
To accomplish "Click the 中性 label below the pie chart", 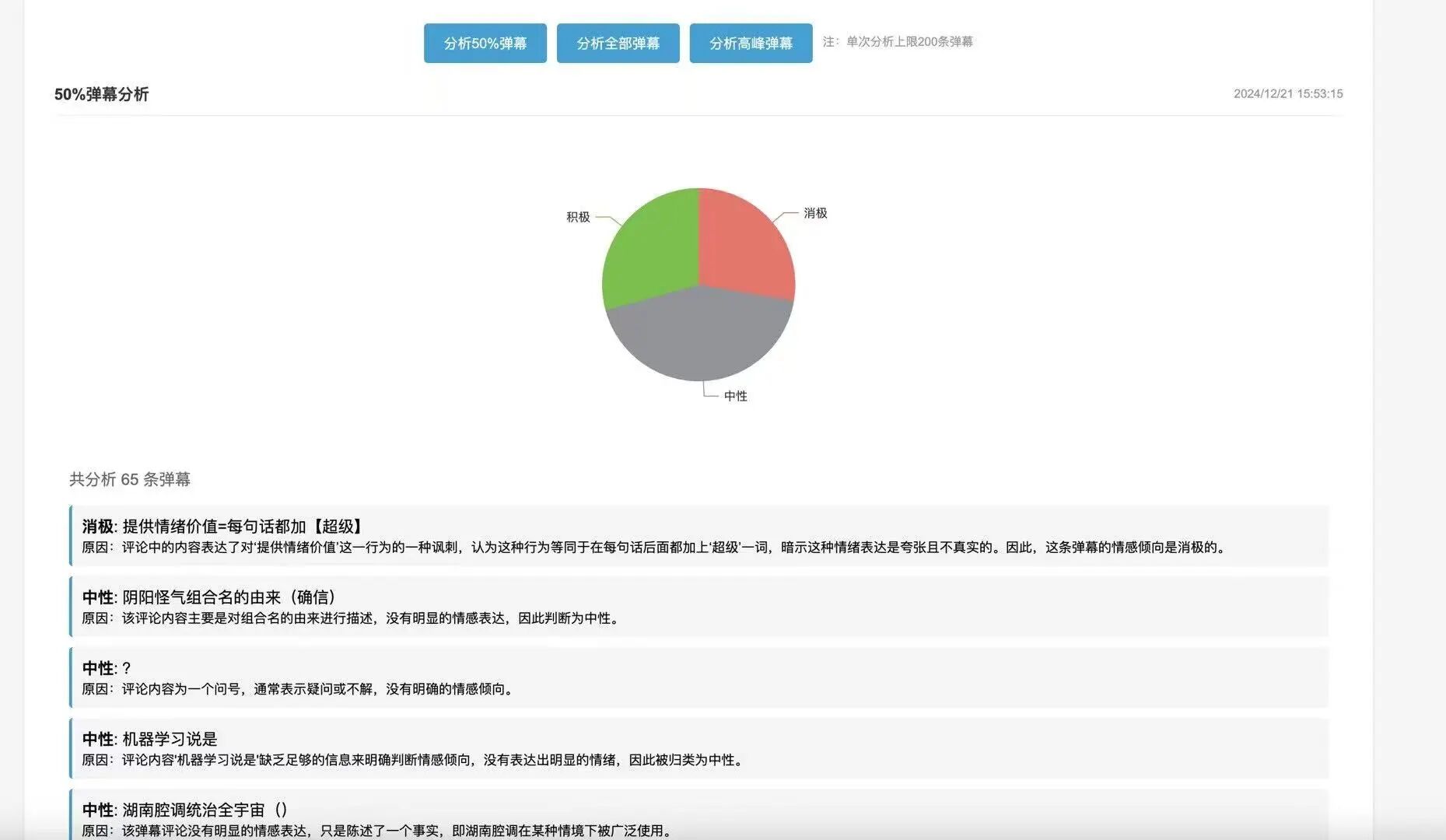I will (x=735, y=396).
